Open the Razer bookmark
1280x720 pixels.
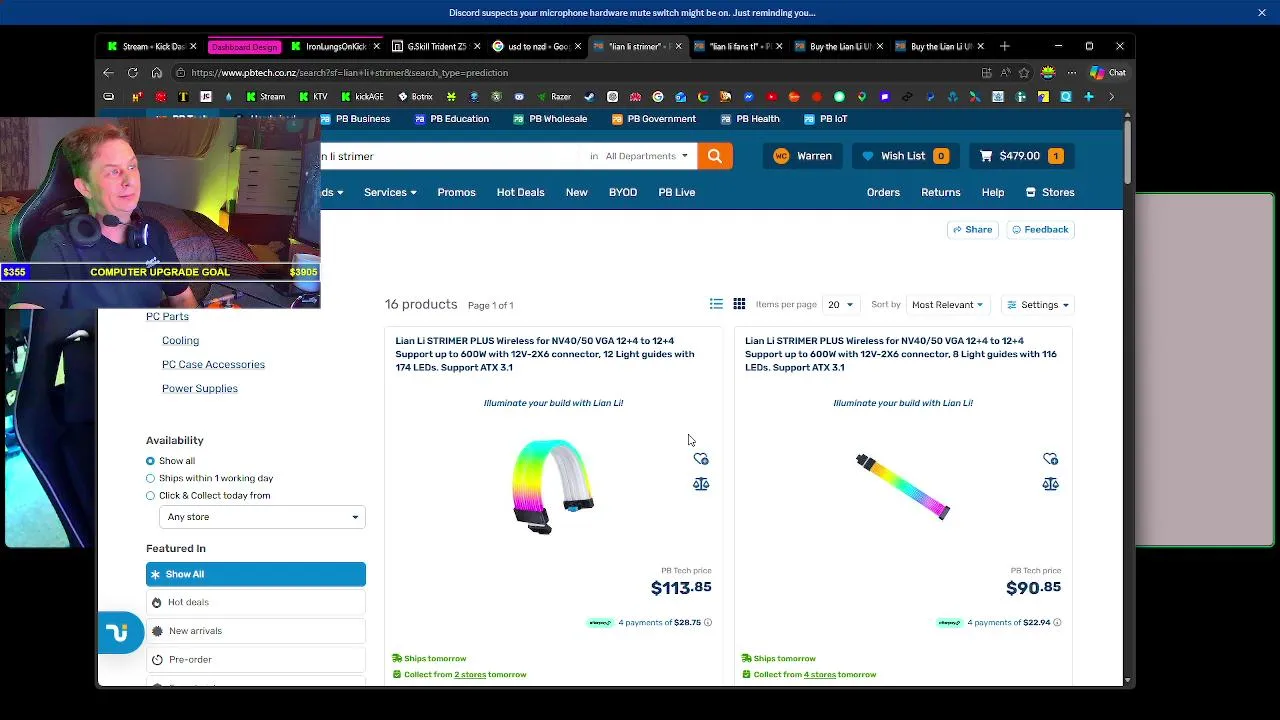coord(555,97)
